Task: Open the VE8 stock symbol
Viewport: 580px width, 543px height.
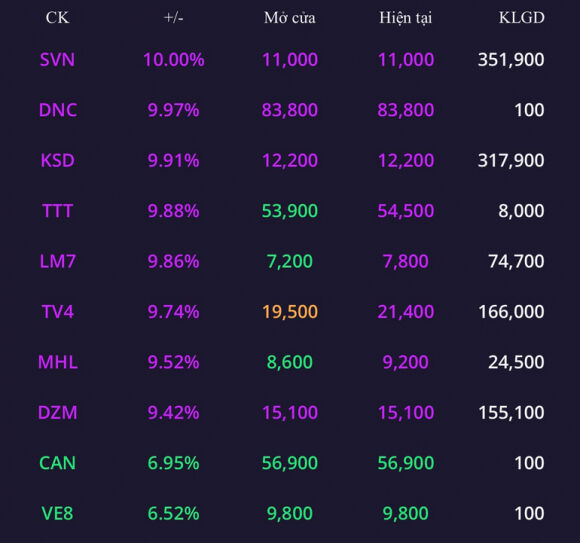Action: coord(57,513)
